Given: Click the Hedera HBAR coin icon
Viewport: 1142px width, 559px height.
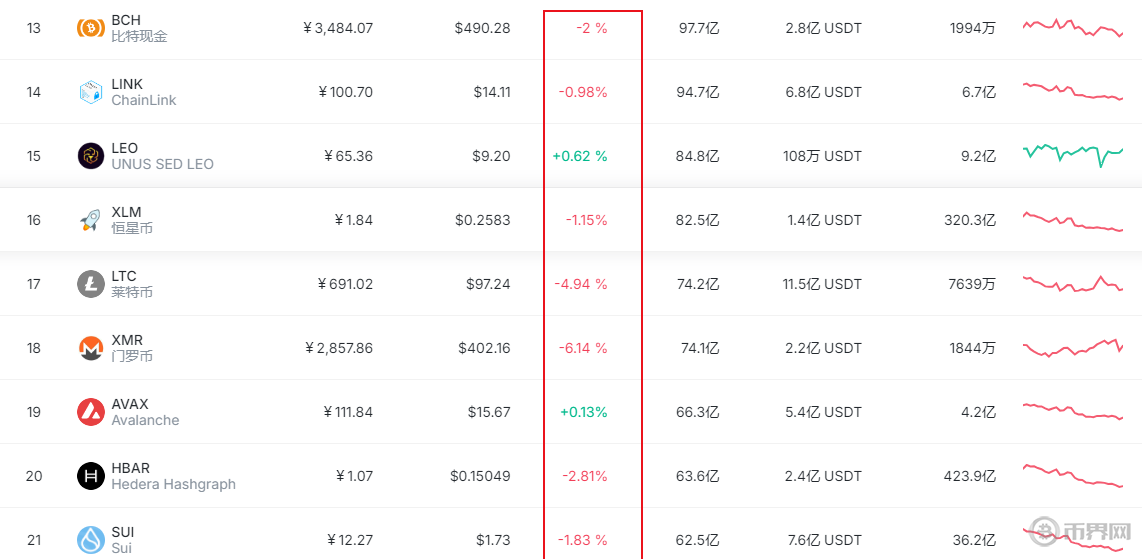Looking at the screenshot, I should 91,476.
